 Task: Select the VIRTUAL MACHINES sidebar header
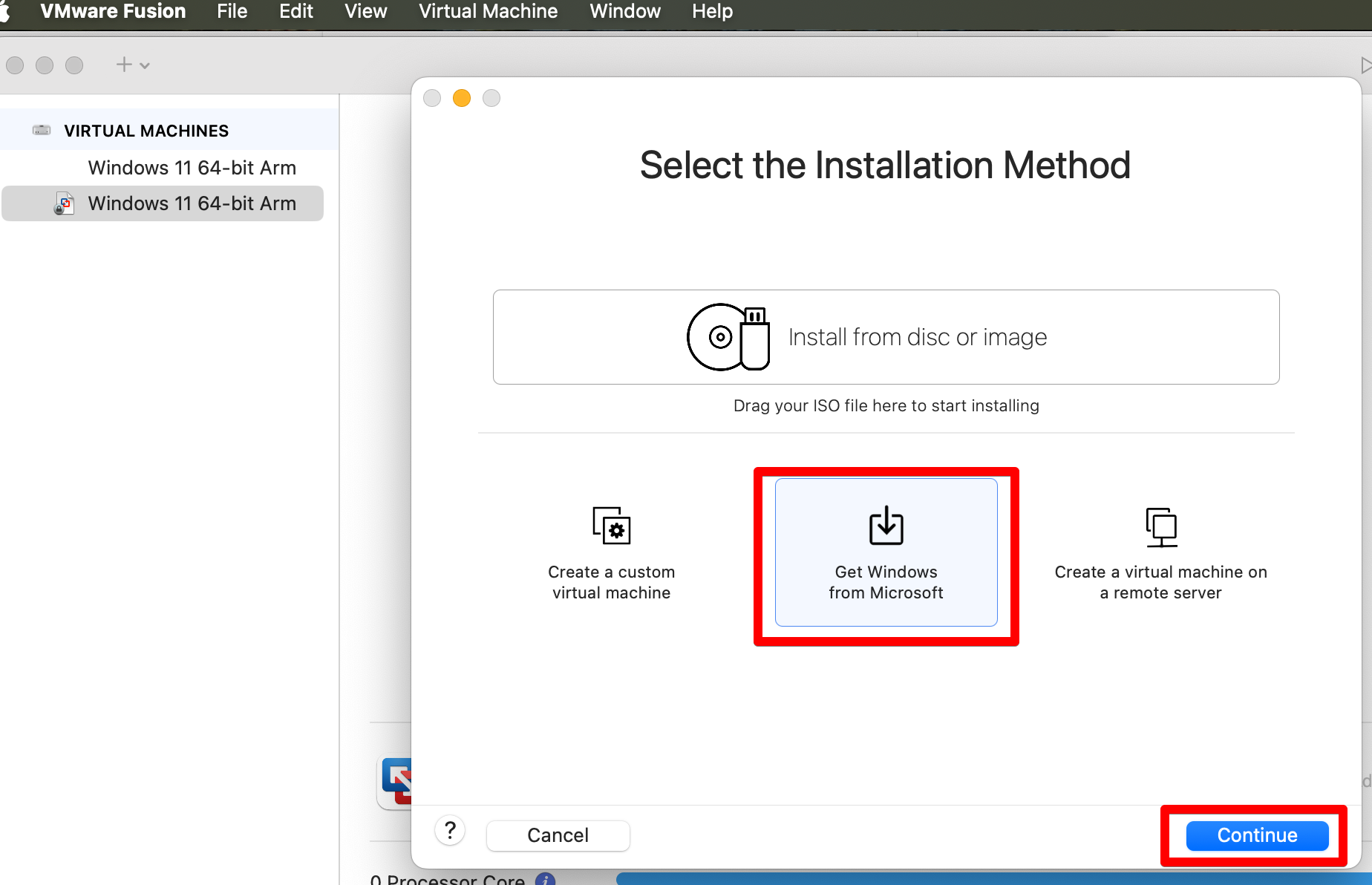169,131
